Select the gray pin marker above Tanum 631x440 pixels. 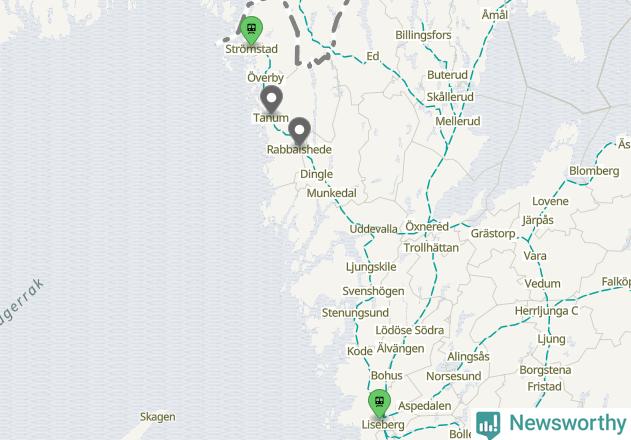click(271, 99)
